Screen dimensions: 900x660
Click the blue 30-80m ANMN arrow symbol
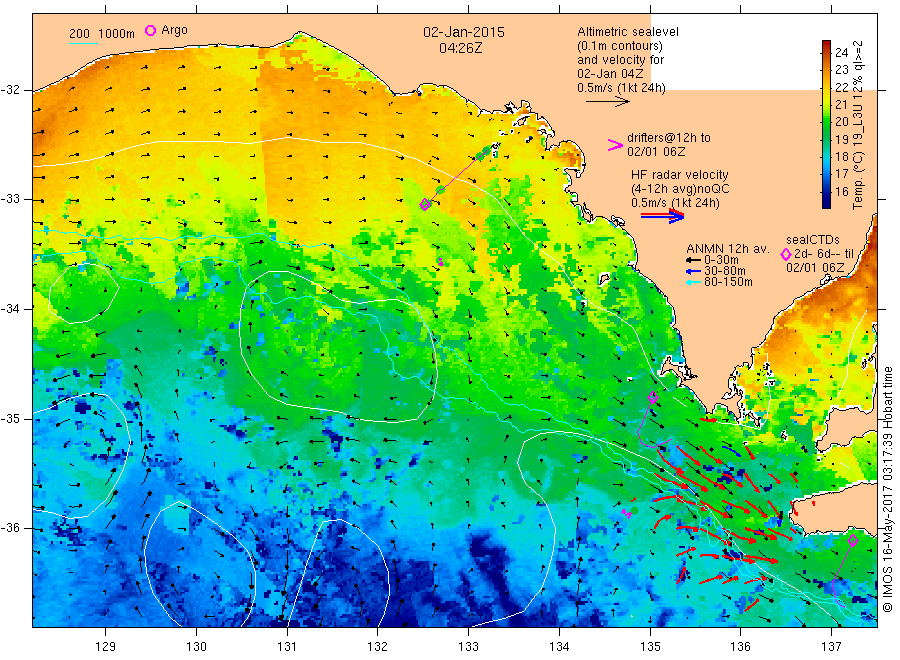tap(694, 271)
